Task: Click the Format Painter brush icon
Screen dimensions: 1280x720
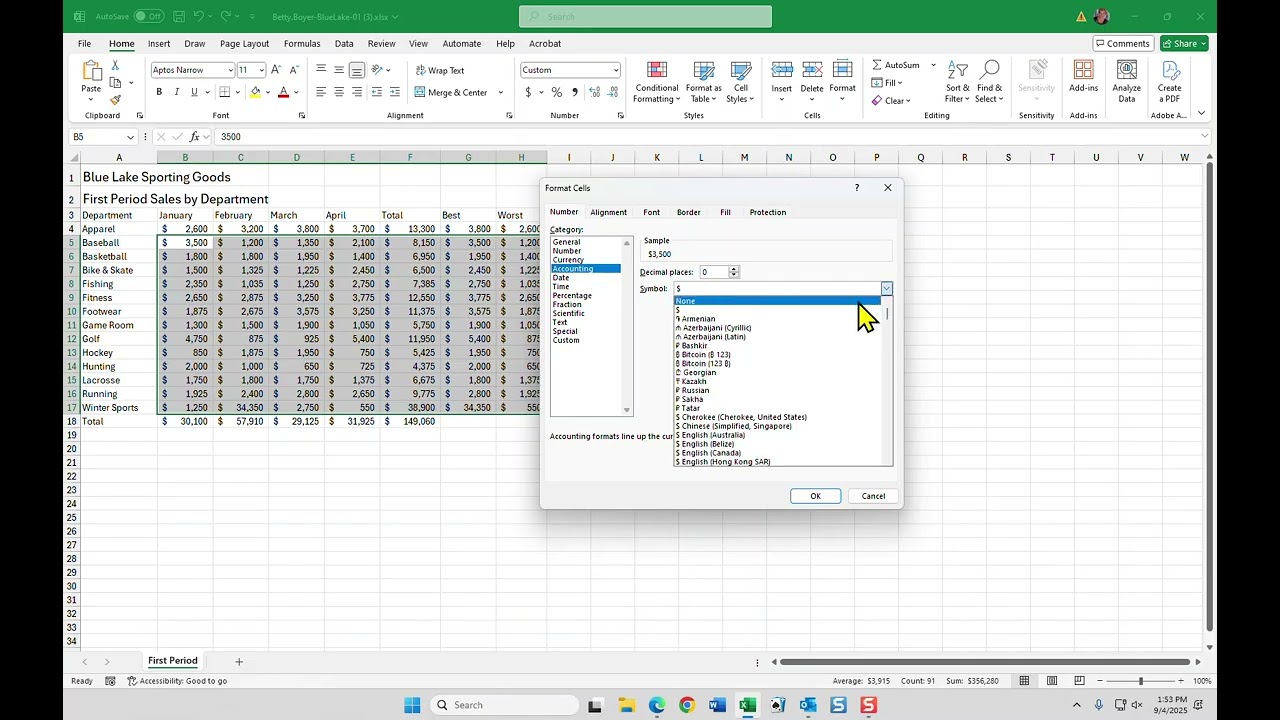Action: (115, 99)
